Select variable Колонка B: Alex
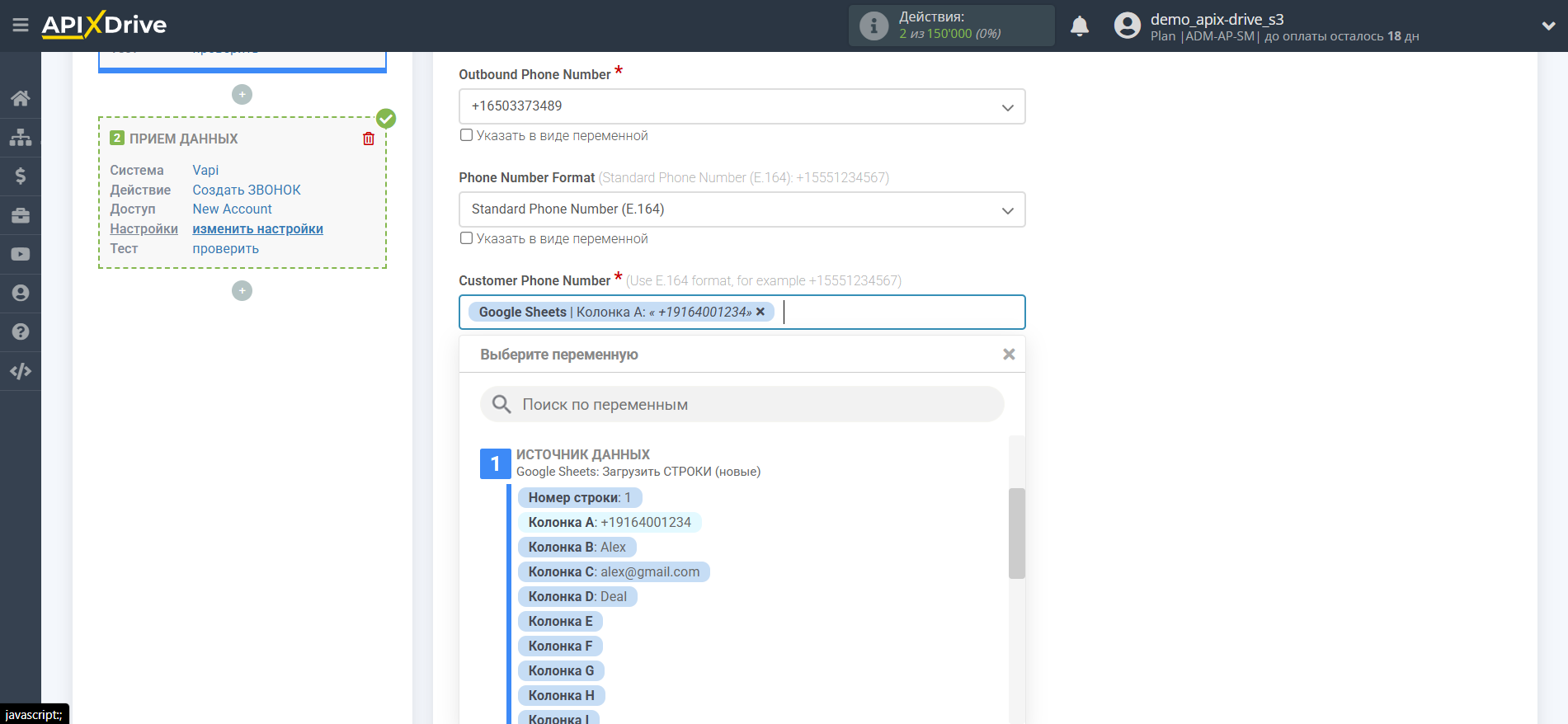 tap(577, 547)
